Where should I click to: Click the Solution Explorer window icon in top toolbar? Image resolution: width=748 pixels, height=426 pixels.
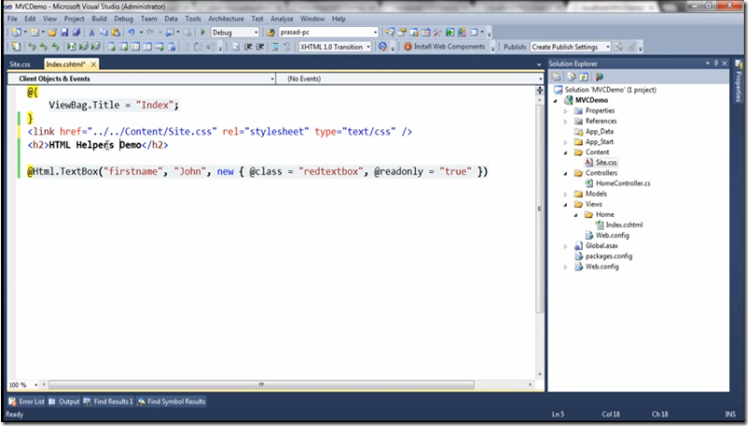click(x=390, y=32)
